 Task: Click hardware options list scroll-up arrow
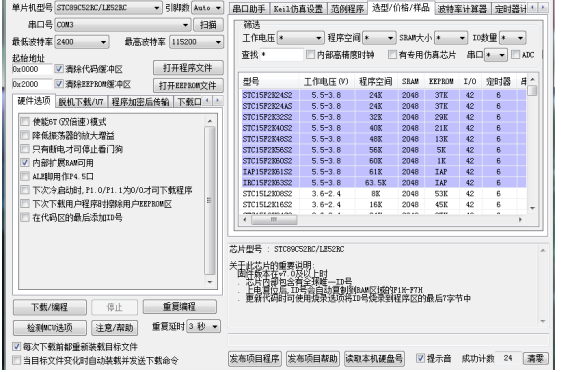point(210,121)
